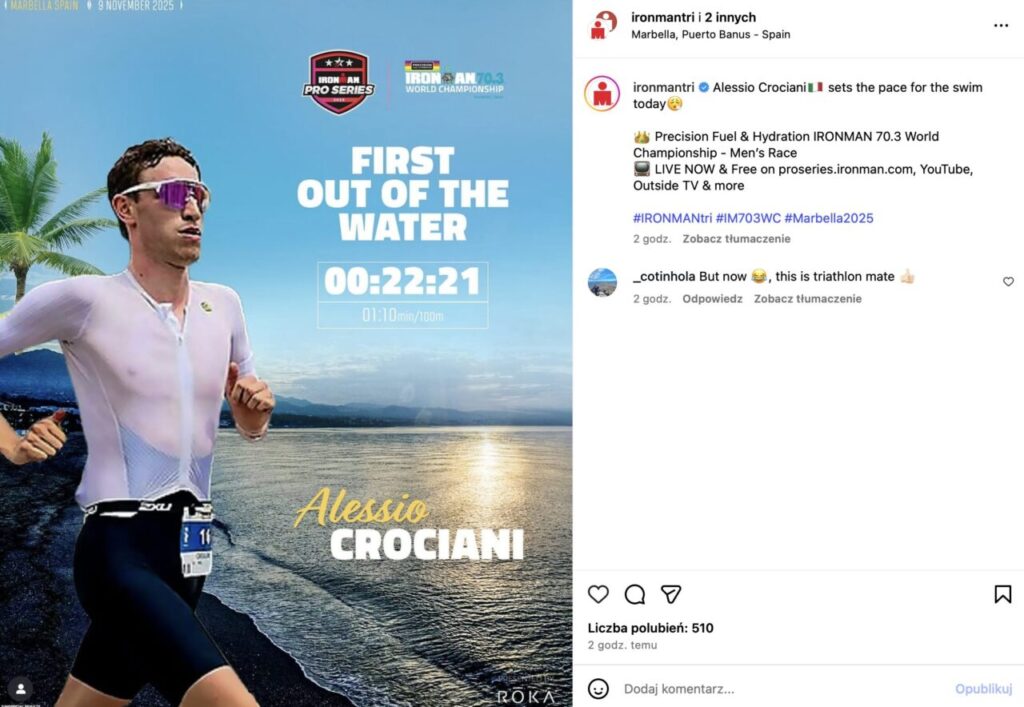Open the #Marbella2025 hashtag link
The width and height of the screenshot is (1024, 707).
(829, 218)
